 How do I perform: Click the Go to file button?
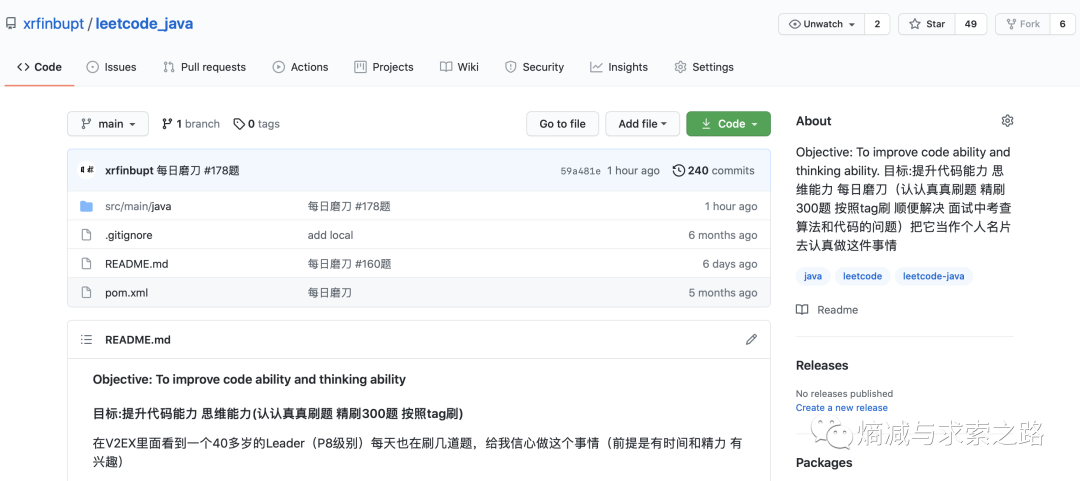click(562, 124)
